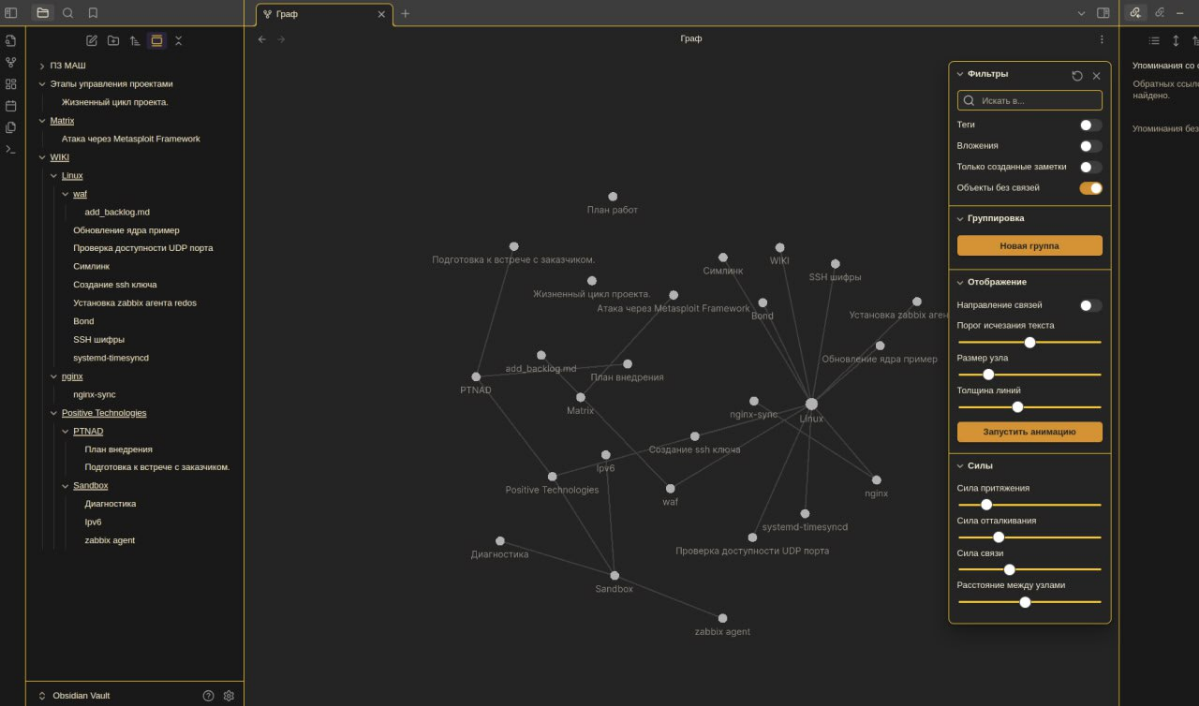Collapse all folders in the file tree
Screen dimensions: 1199x706
(x=178, y=41)
